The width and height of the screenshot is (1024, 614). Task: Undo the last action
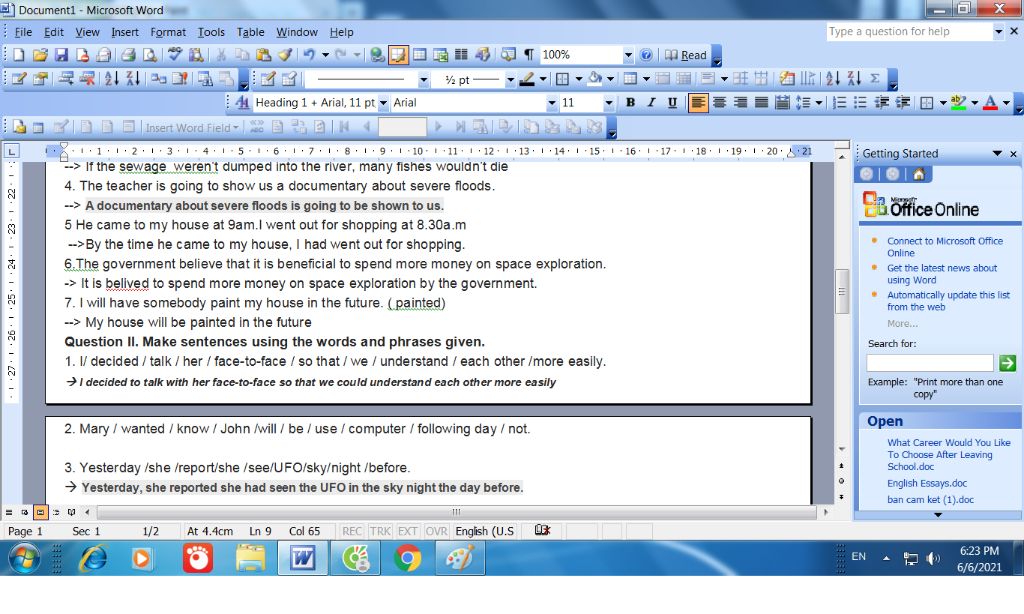pyautogui.click(x=309, y=56)
